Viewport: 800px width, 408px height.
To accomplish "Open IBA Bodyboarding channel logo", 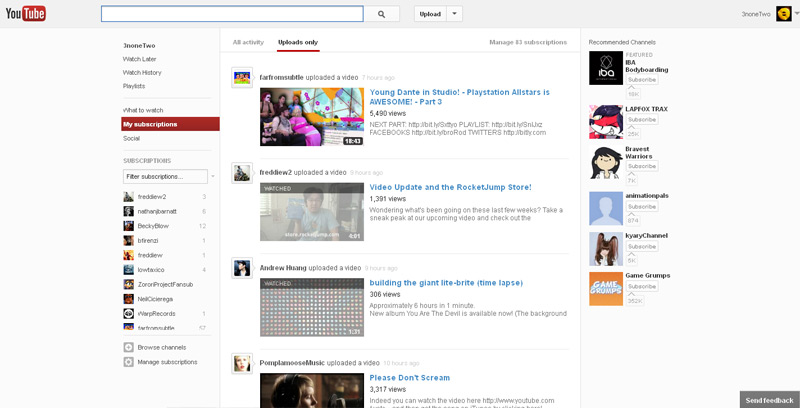I will click(x=606, y=68).
